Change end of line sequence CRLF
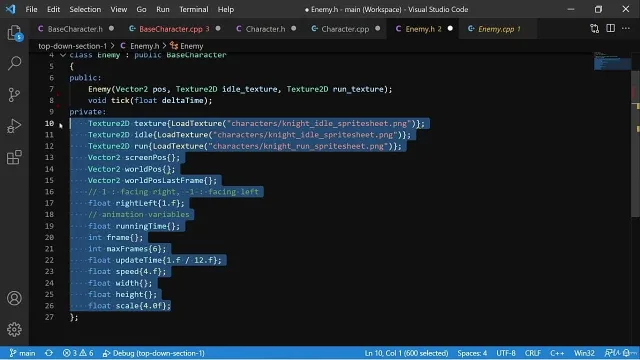 [x=533, y=353]
